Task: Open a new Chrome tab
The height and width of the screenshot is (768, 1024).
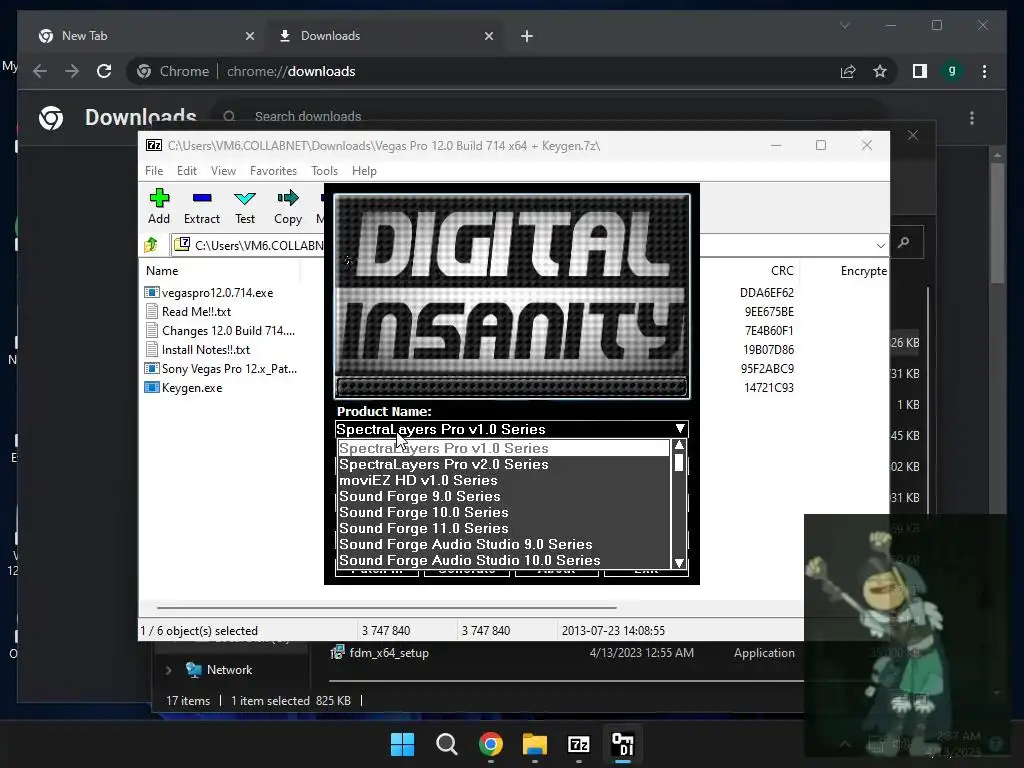Action: (x=527, y=36)
